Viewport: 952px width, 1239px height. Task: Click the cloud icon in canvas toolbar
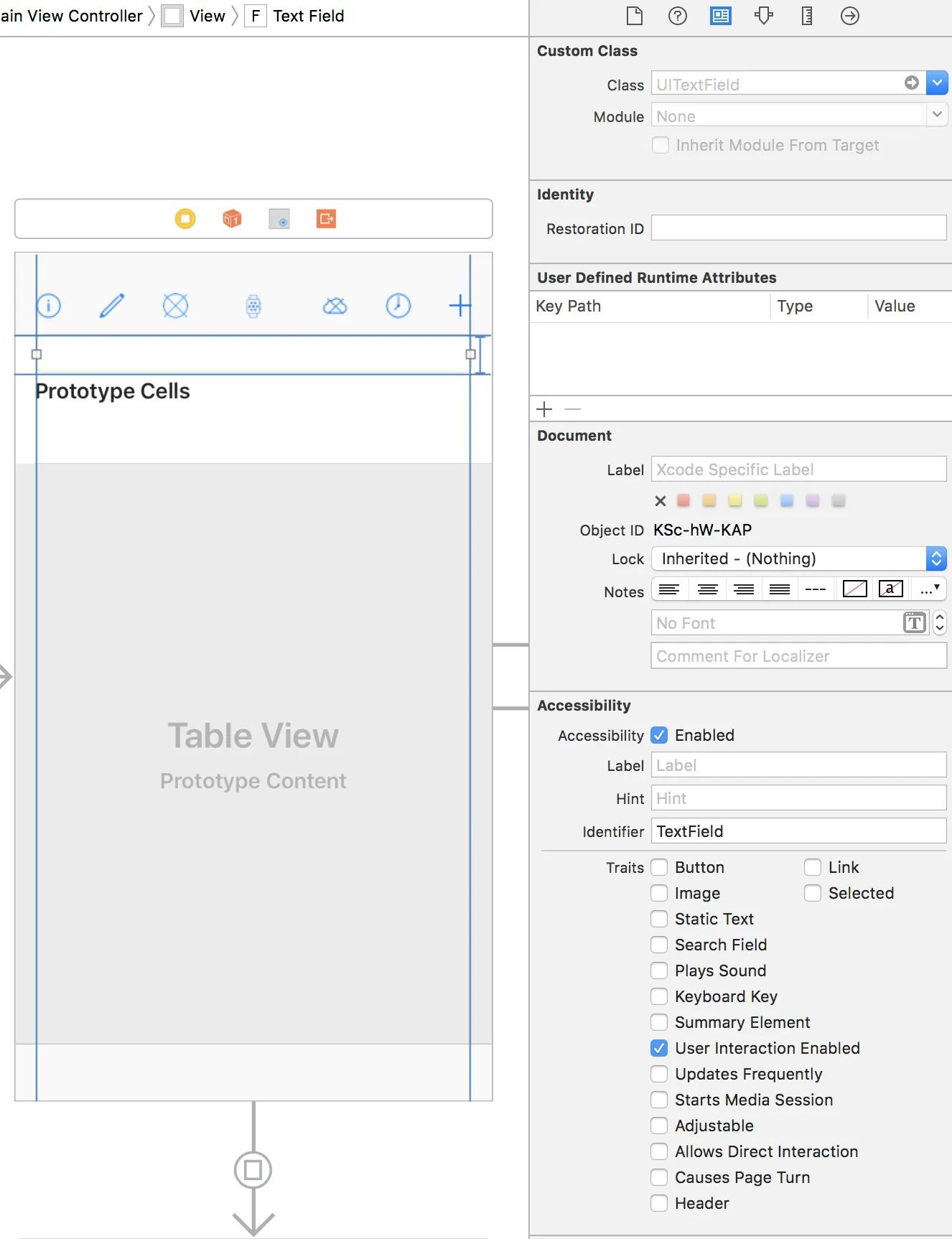coord(335,307)
